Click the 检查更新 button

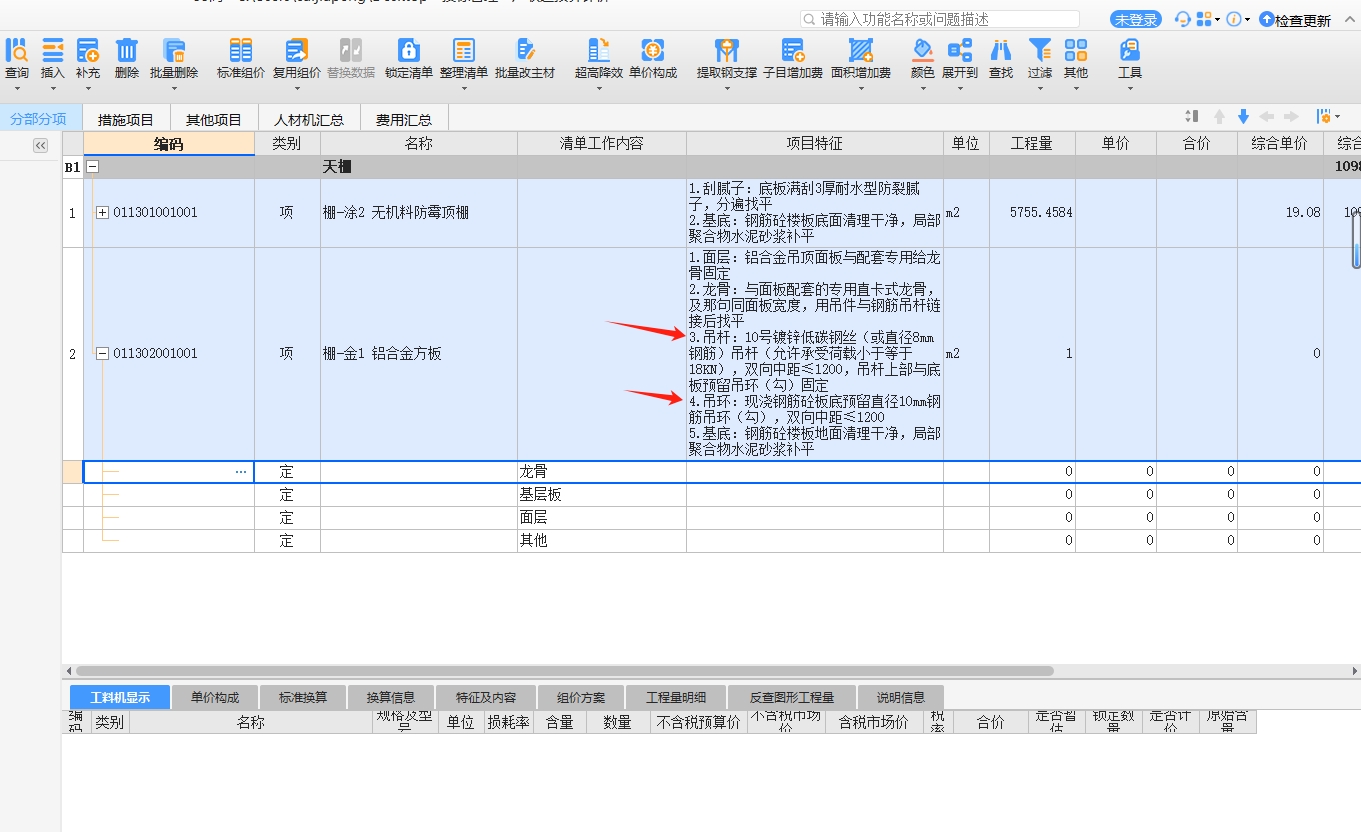(x=1295, y=20)
